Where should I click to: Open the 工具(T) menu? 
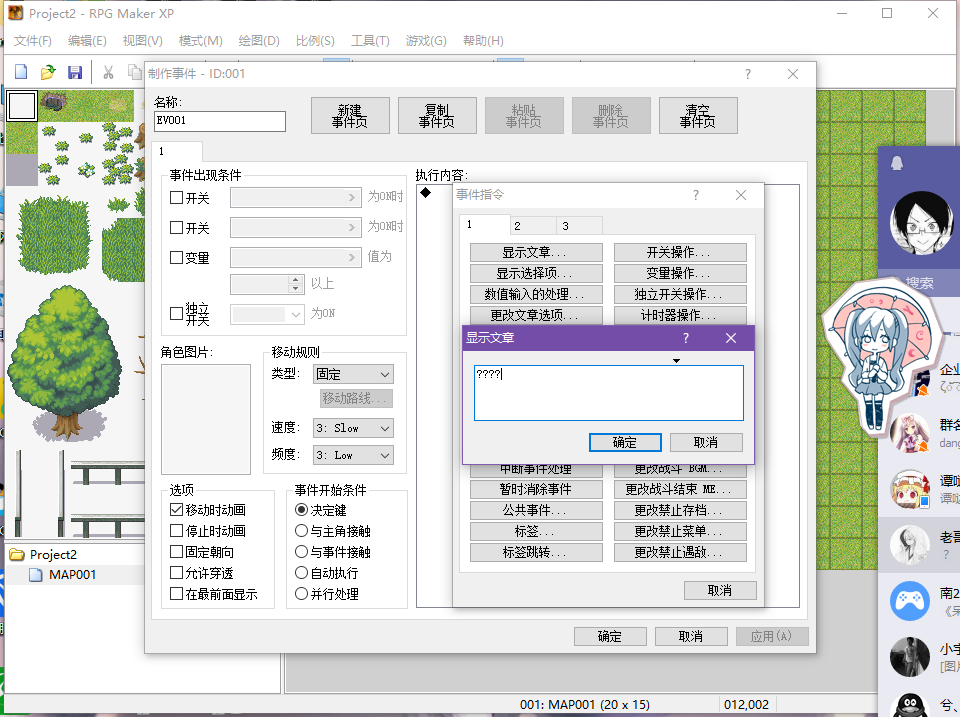[370, 40]
